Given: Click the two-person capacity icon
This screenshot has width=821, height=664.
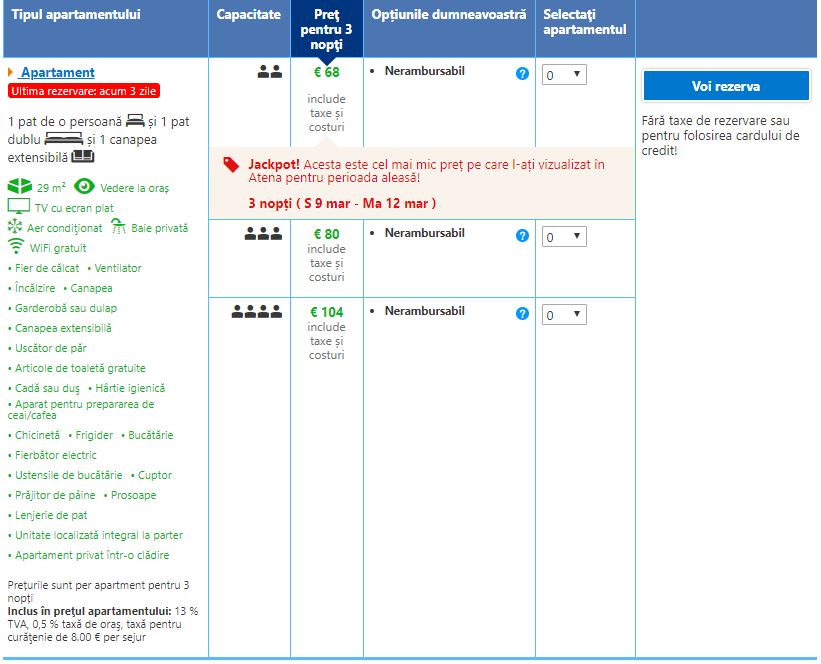Looking at the screenshot, I should click(x=269, y=72).
